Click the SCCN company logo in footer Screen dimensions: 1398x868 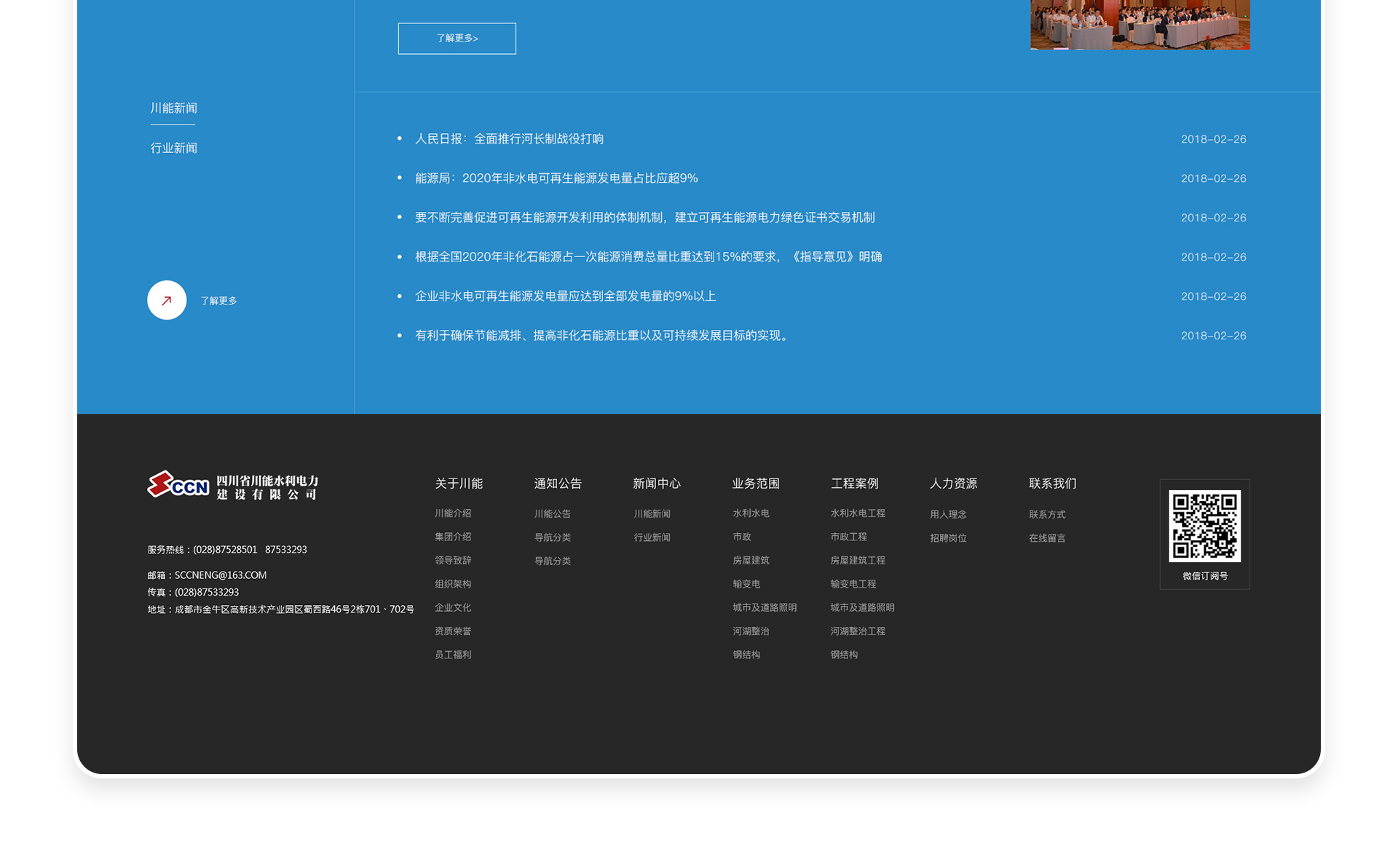233,486
